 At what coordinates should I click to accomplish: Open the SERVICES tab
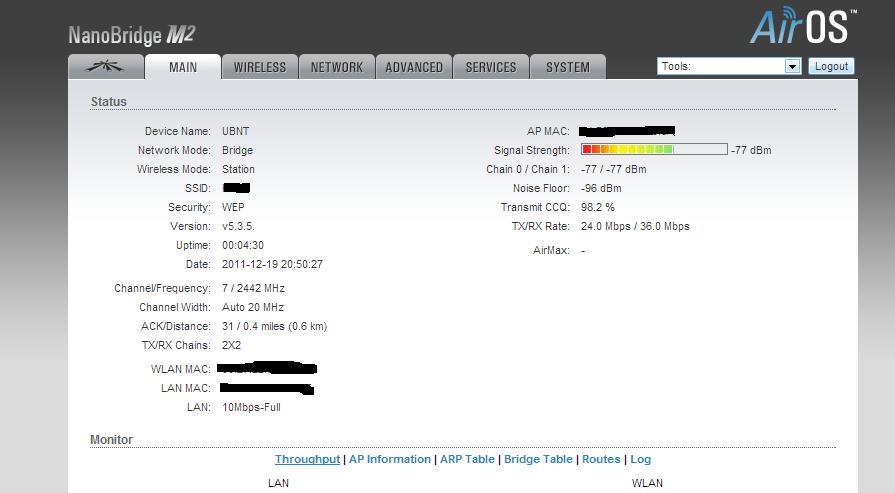[491, 67]
